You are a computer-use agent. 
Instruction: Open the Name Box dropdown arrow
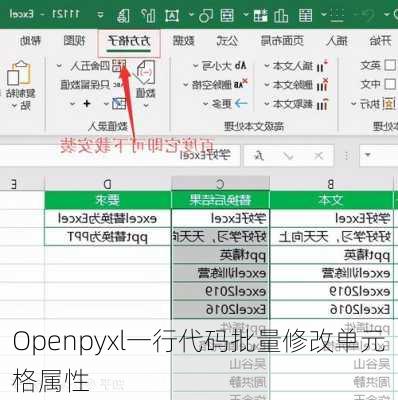pyautogui.click(x=368, y=155)
